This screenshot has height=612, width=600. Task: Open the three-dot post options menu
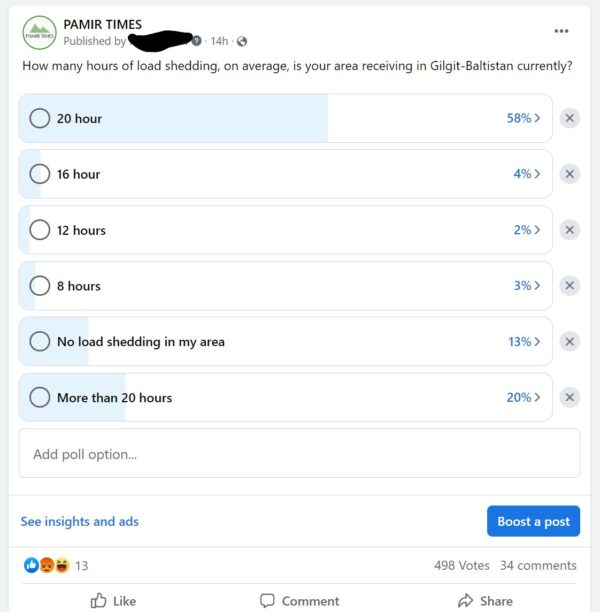(x=561, y=31)
